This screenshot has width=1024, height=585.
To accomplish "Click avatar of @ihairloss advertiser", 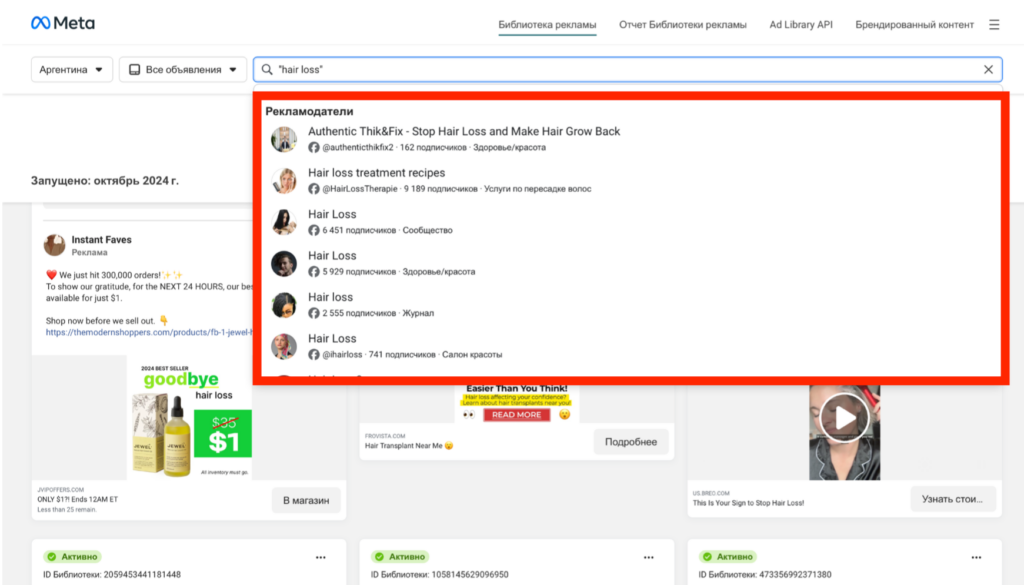I will (284, 347).
